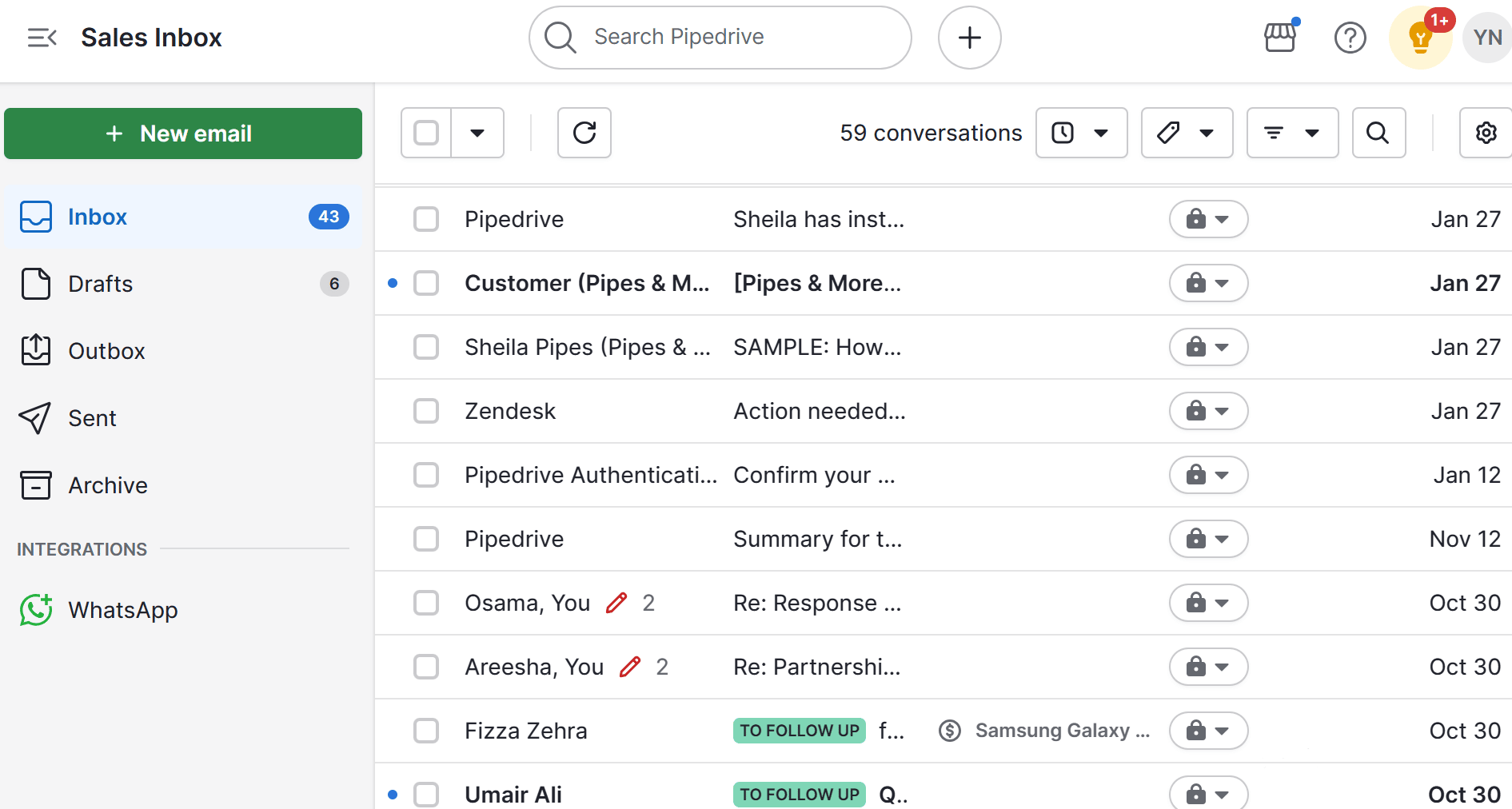
Task: Click TO FOLLOW UP label on Umair Ali
Action: (800, 795)
